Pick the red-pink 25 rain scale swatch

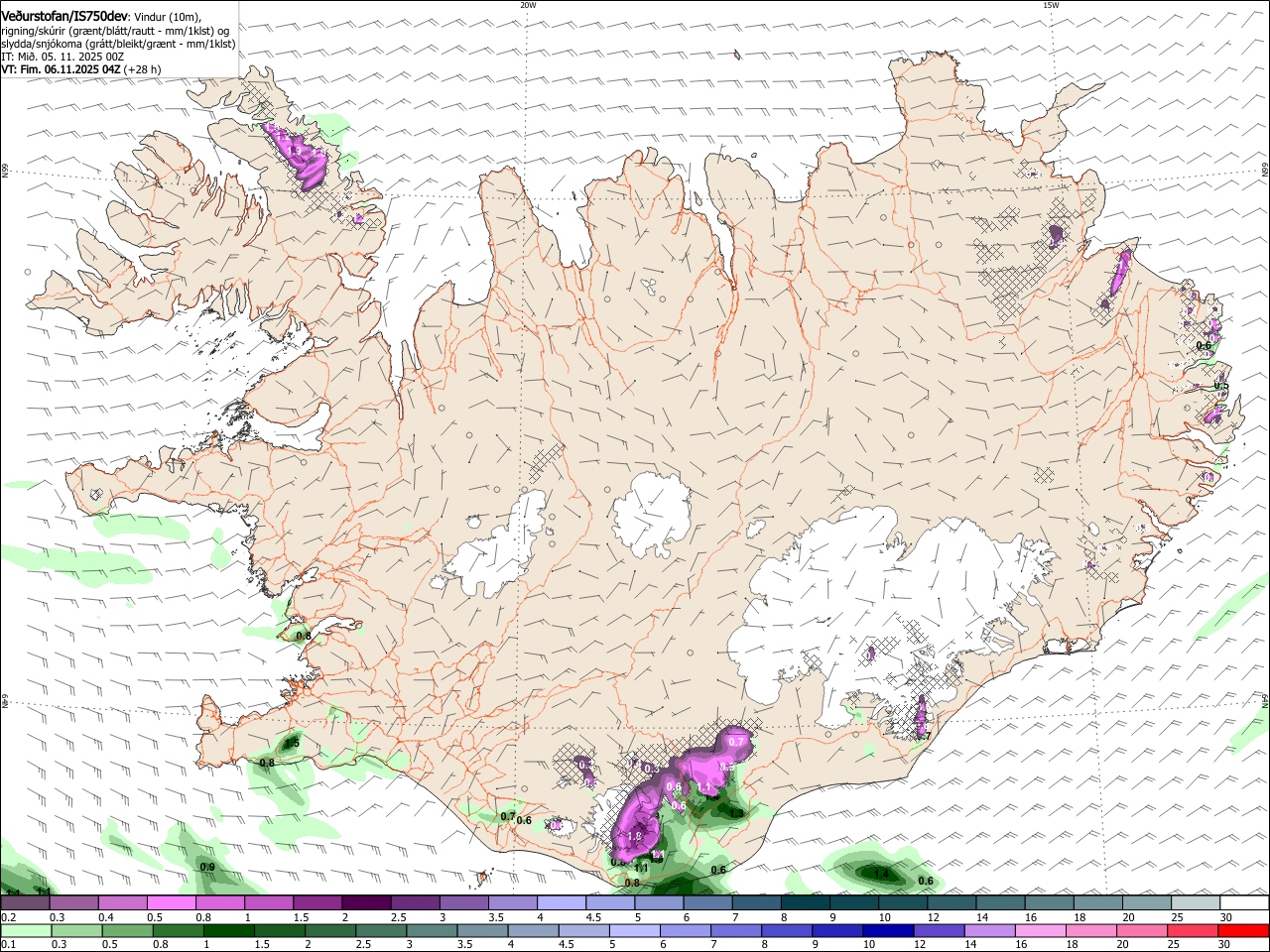1192,931
